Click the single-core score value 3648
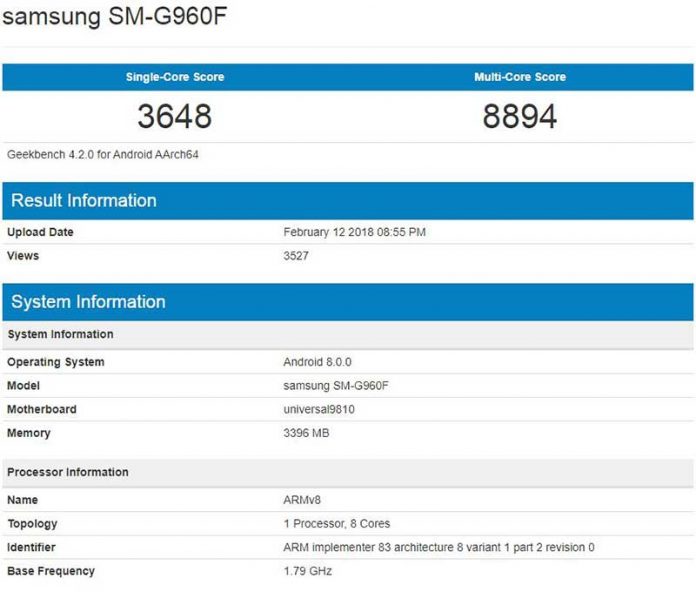The image size is (696, 592). (x=174, y=116)
